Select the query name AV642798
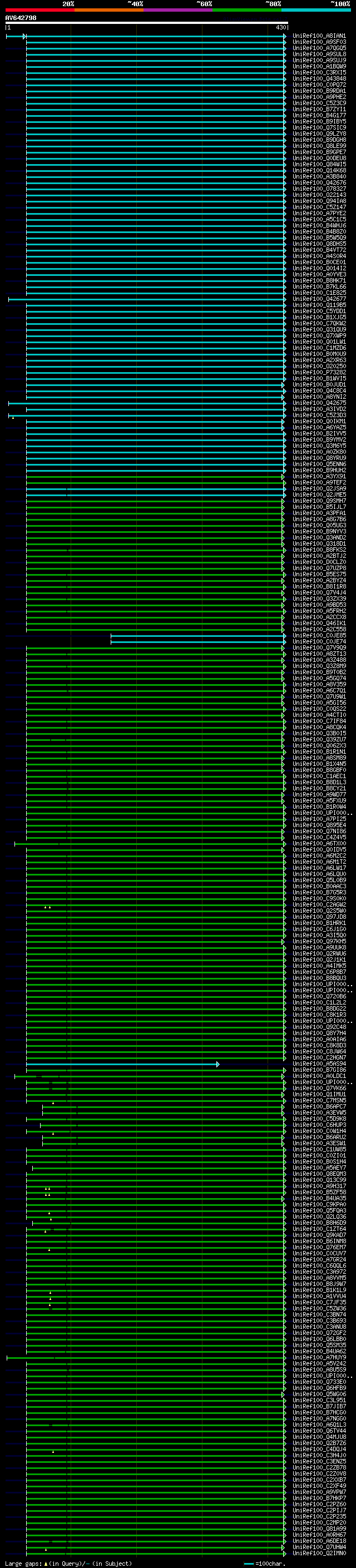 tap(21, 18)
